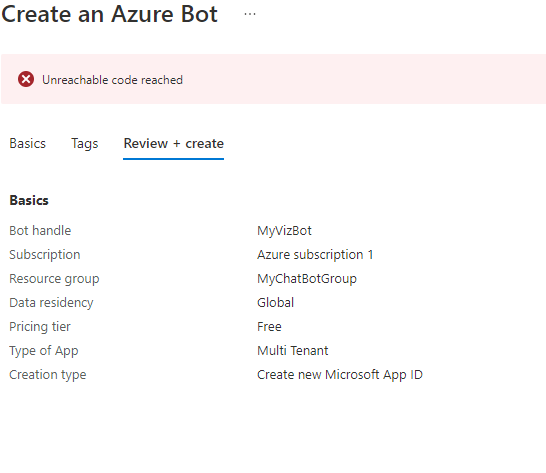Click the Basics section heading
The height and width of the screenshot is (473, 546).
(29, 200)
